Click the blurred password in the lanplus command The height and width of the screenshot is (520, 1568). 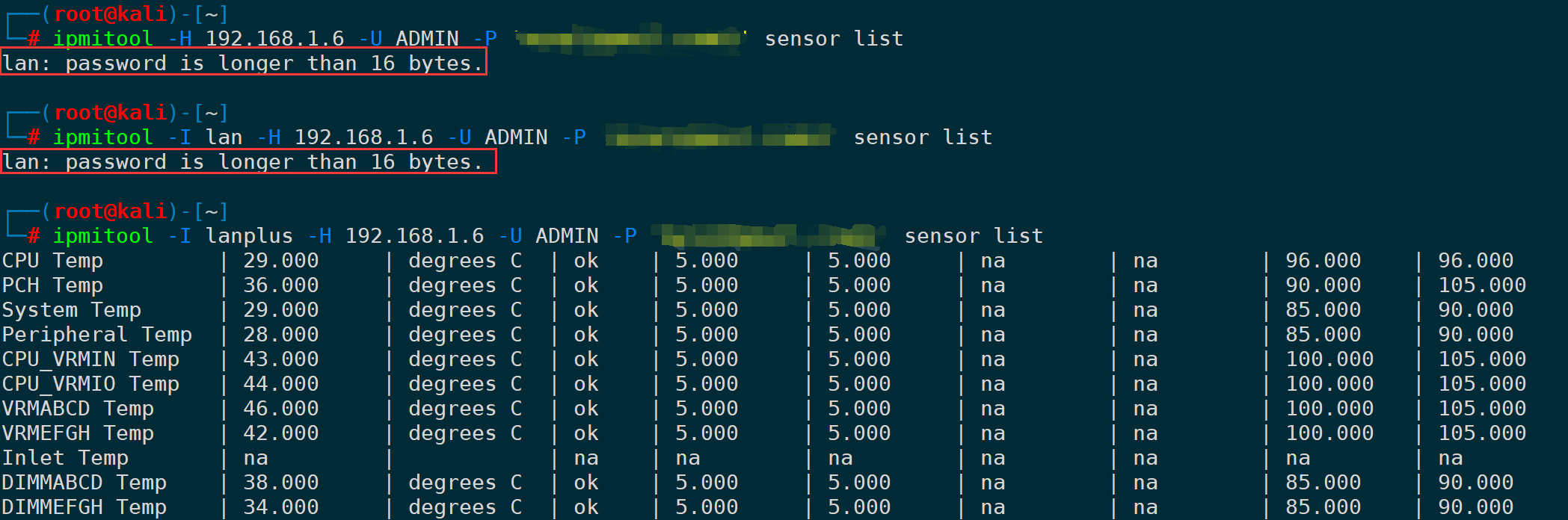pos(769,236)
